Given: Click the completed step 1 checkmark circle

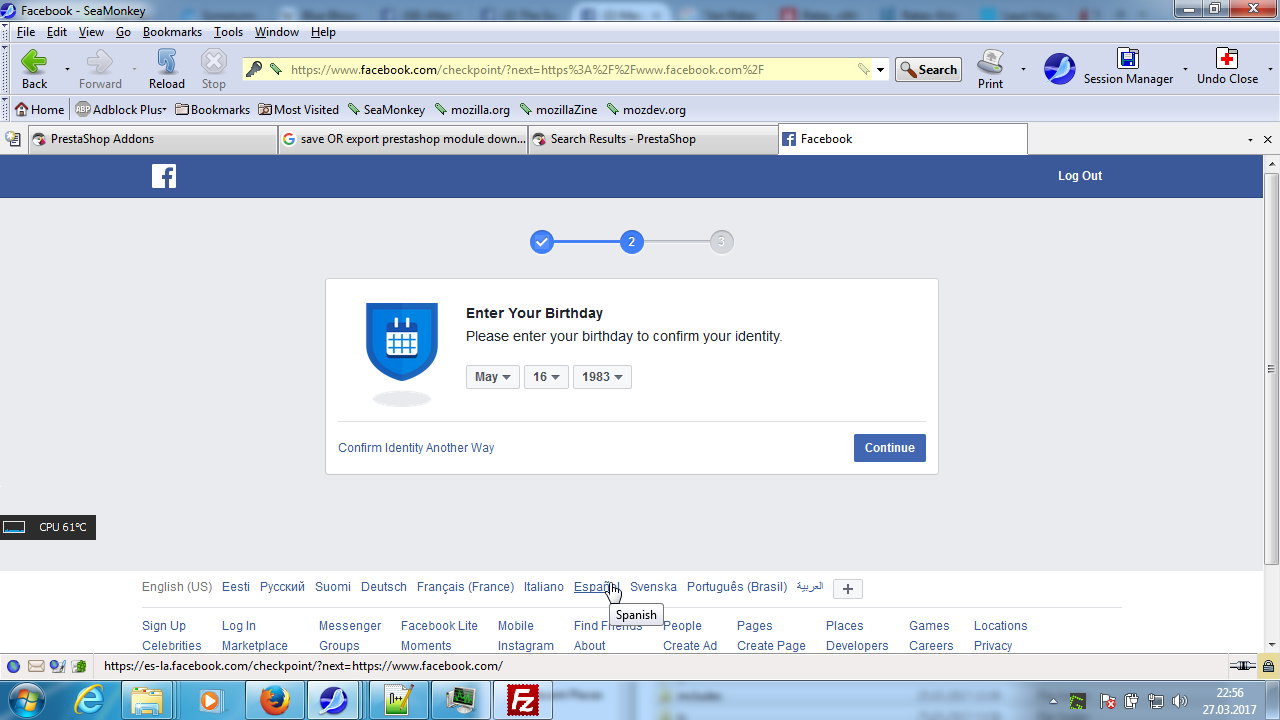Looking at the screenshot, I should click(542, 241).
